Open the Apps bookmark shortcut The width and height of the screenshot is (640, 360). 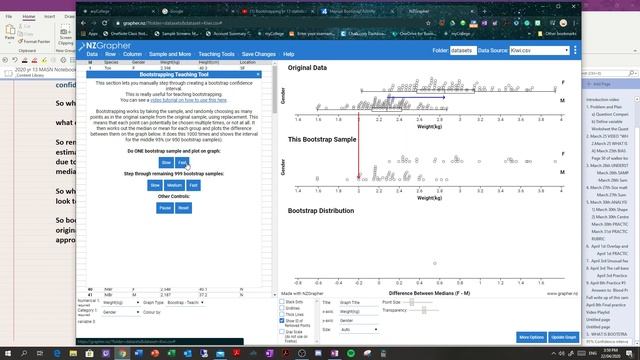(x=90, y=34)
